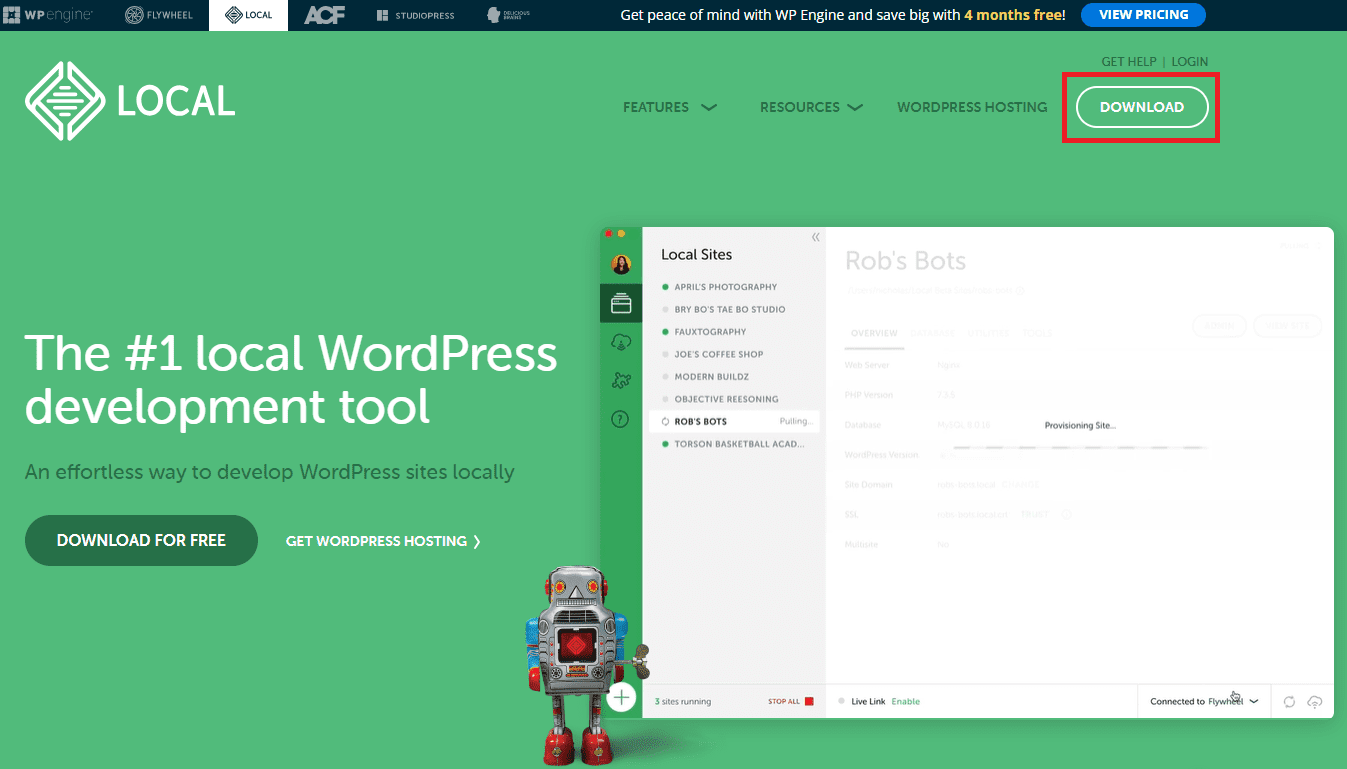Select April's Photography site

pos(725,287)
